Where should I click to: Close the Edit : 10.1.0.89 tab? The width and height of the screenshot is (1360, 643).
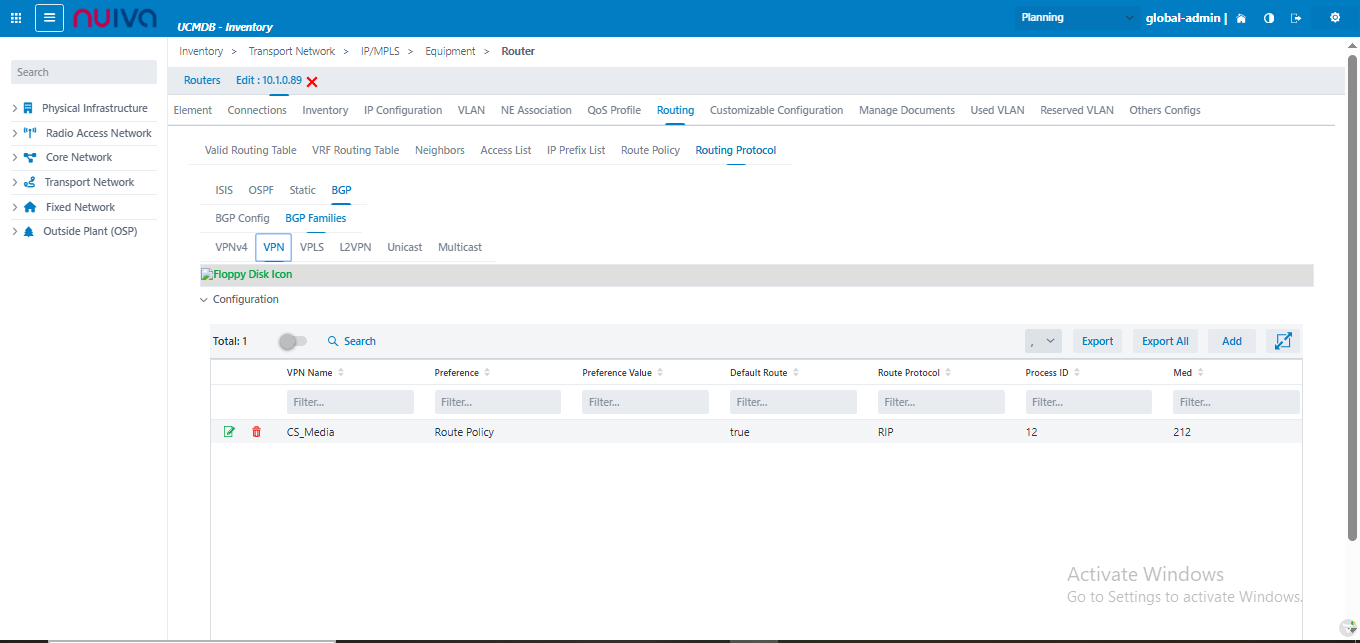pos(312,81)
